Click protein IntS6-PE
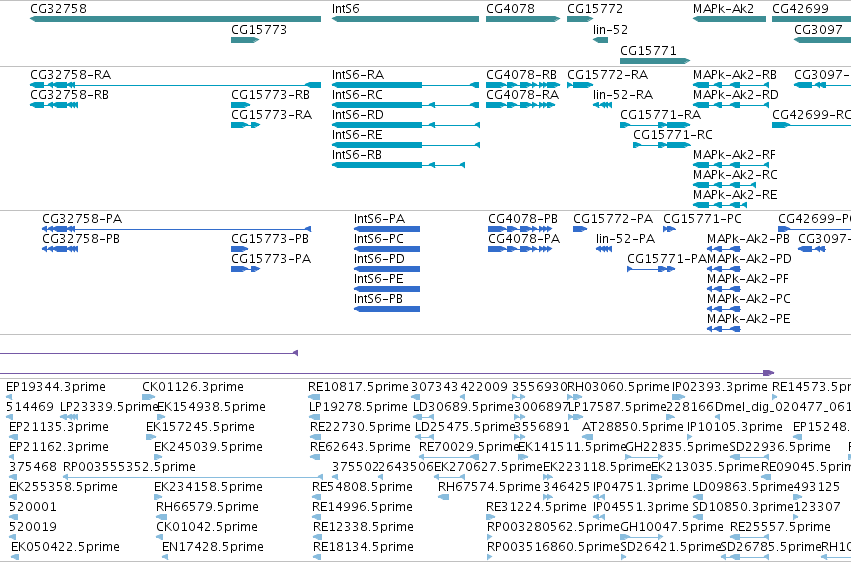851x562 pixels. [387, 289]
